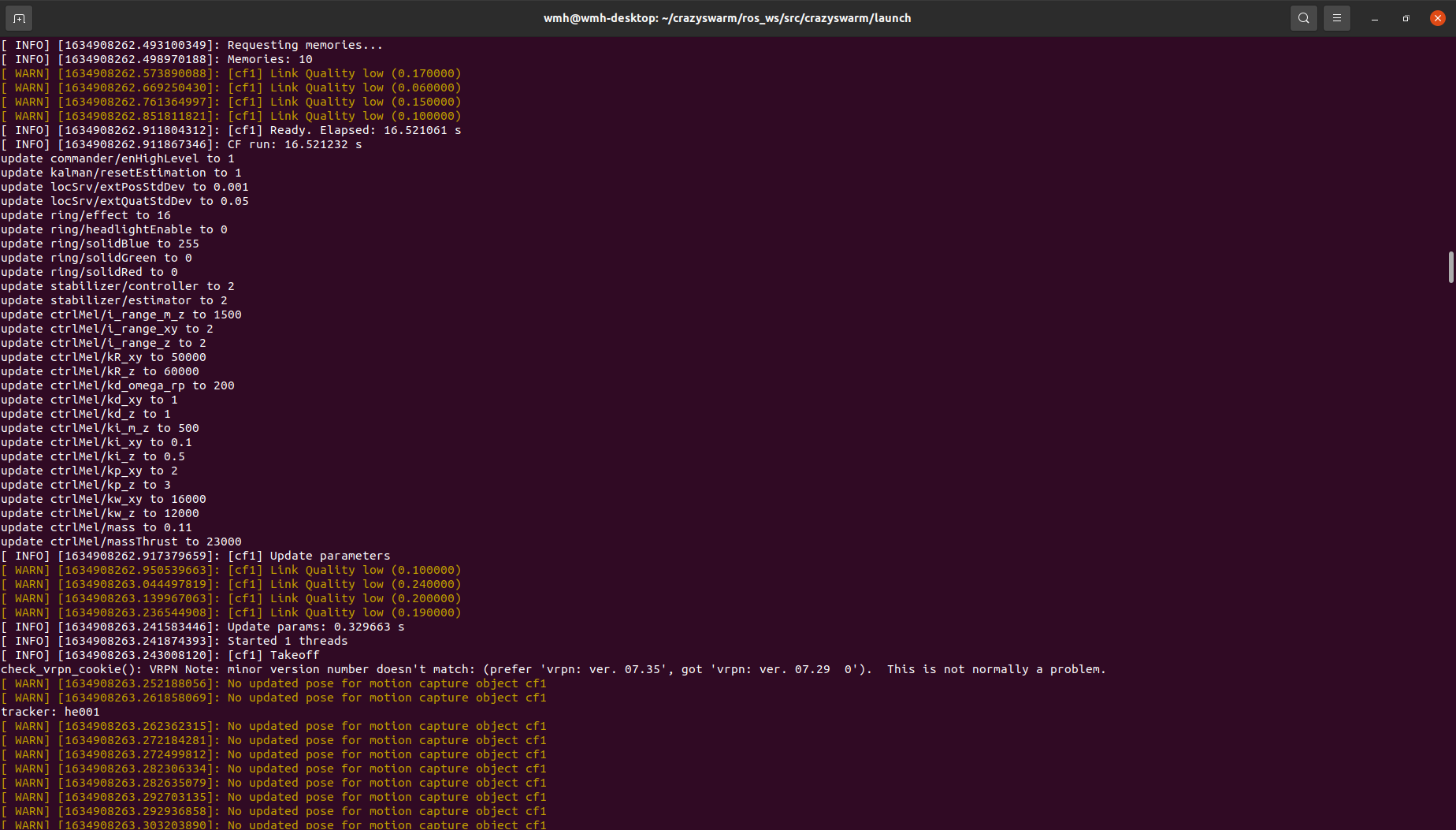The height and width of the screenshot is (830, 1456).
Task: Click 'update ring/solidRed to 0' line
Action: 89,272
